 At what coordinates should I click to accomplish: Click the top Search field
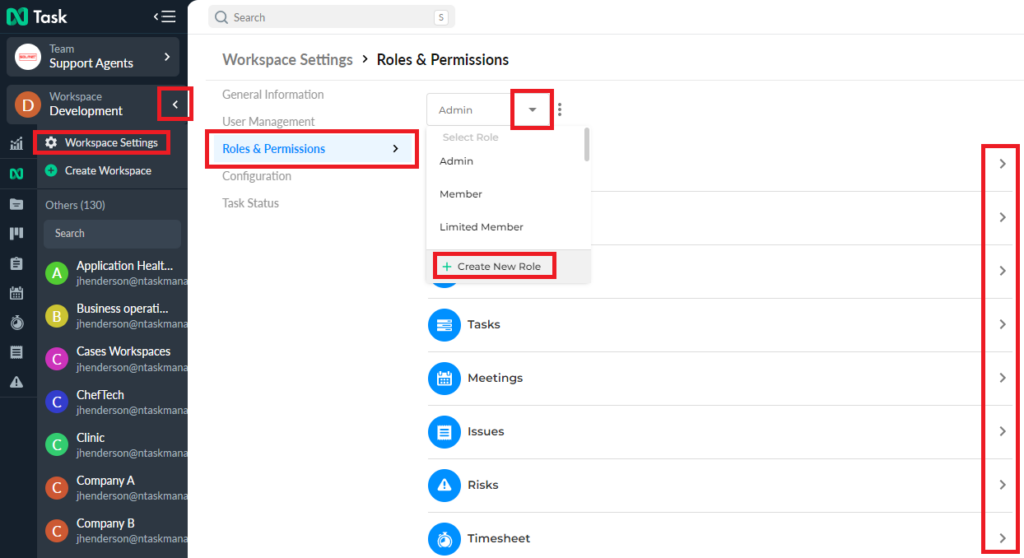point(332,17)
